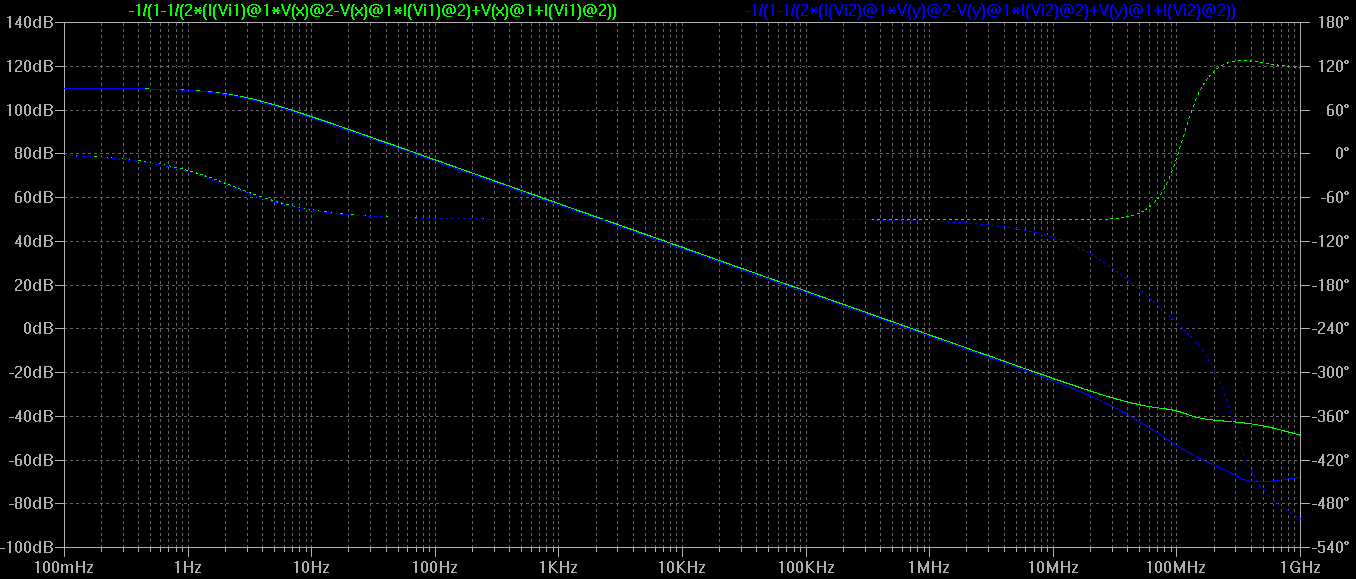Click the 140dB left axis label
The height and width of the screenshot is (579, 1356).
(x=29, y=22)
